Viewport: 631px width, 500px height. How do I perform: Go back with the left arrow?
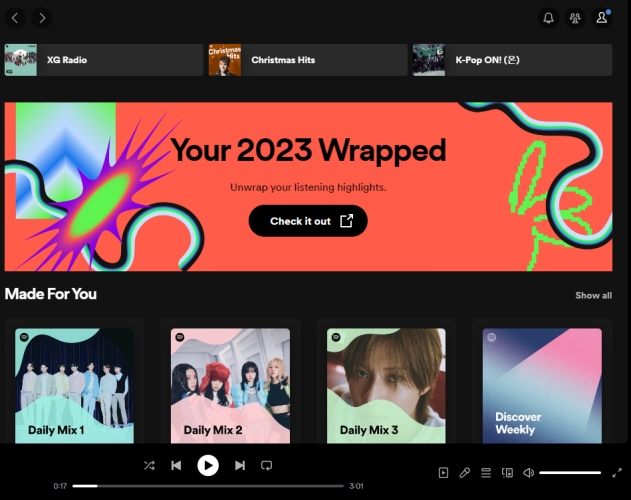tap(15, 18)
